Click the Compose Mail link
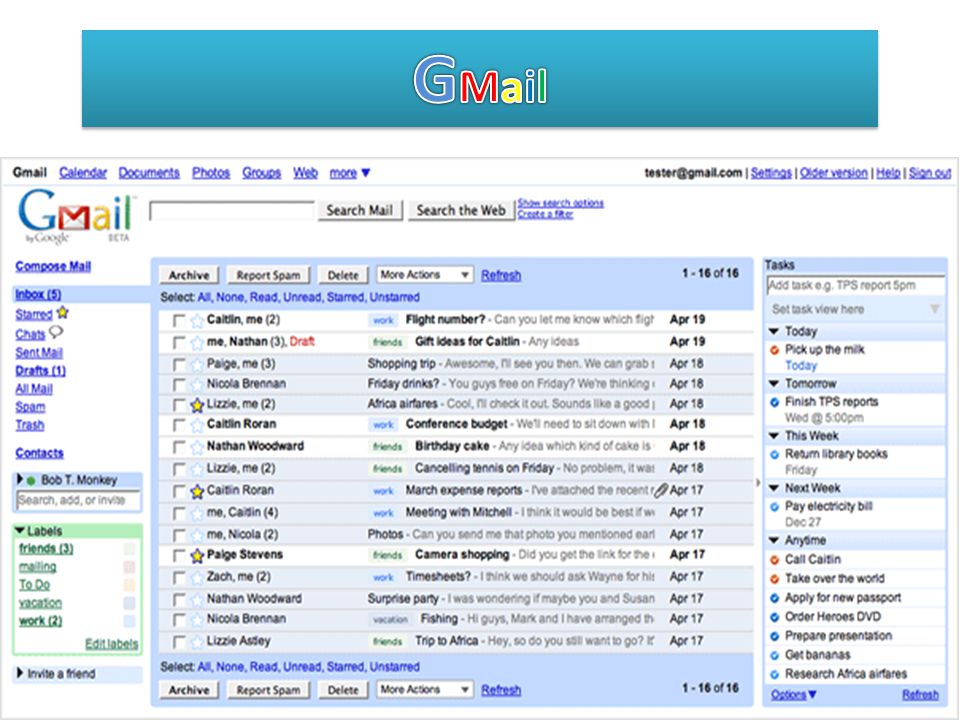Image resolution: width=960 pixels, height=720 pixels. [x=53, y=266]
